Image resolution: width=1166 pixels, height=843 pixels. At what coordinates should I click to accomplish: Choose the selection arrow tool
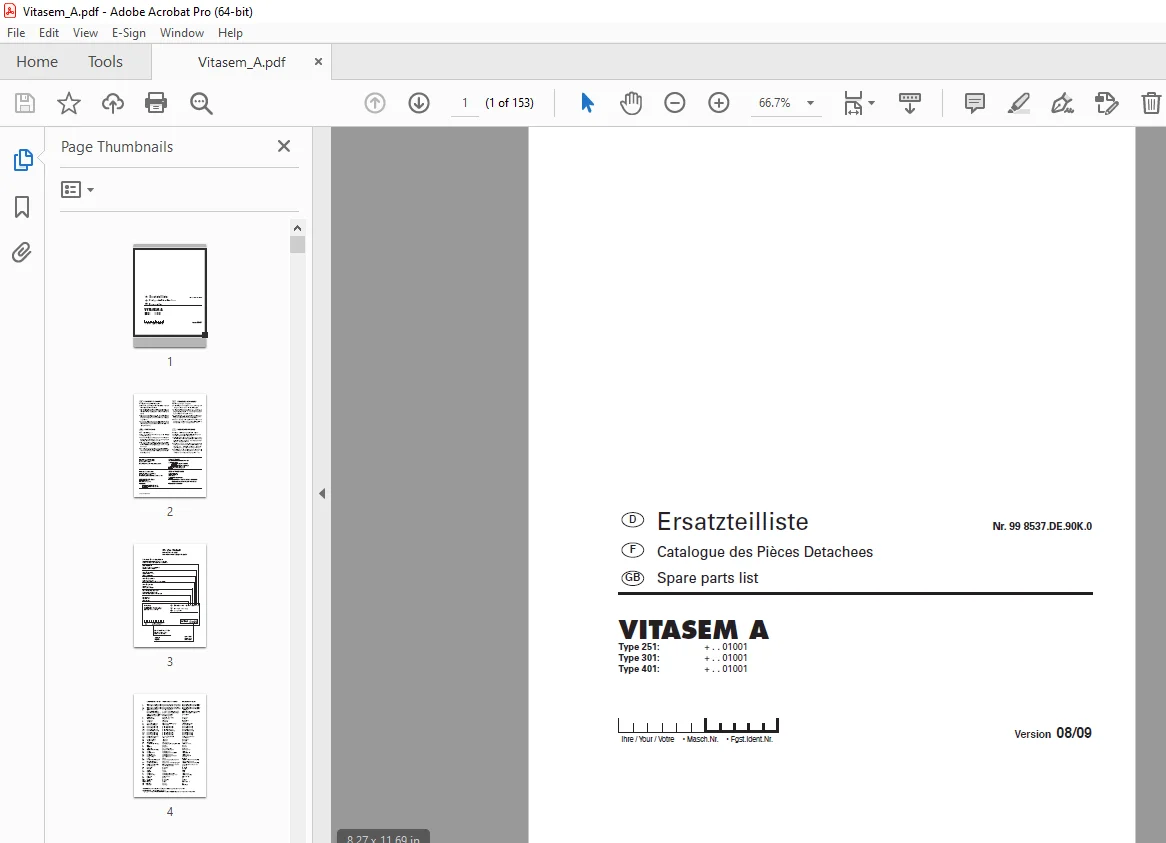click(587, 103)
